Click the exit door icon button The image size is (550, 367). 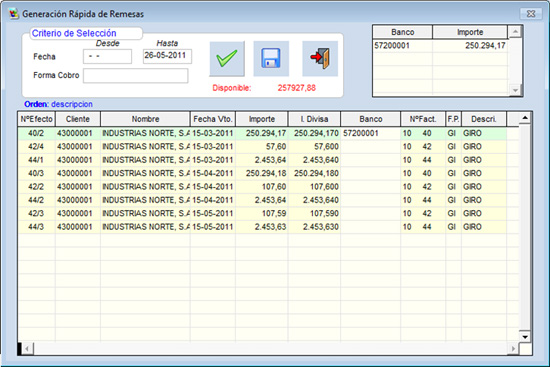[x=320, y=59]
